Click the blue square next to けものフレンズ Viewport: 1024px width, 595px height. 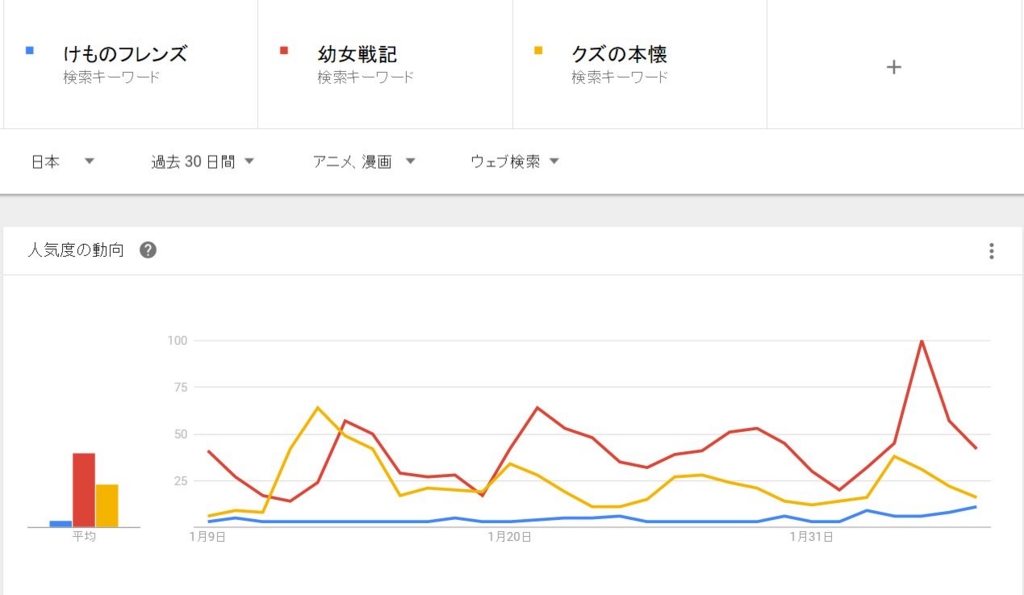[x=29, y=50]
